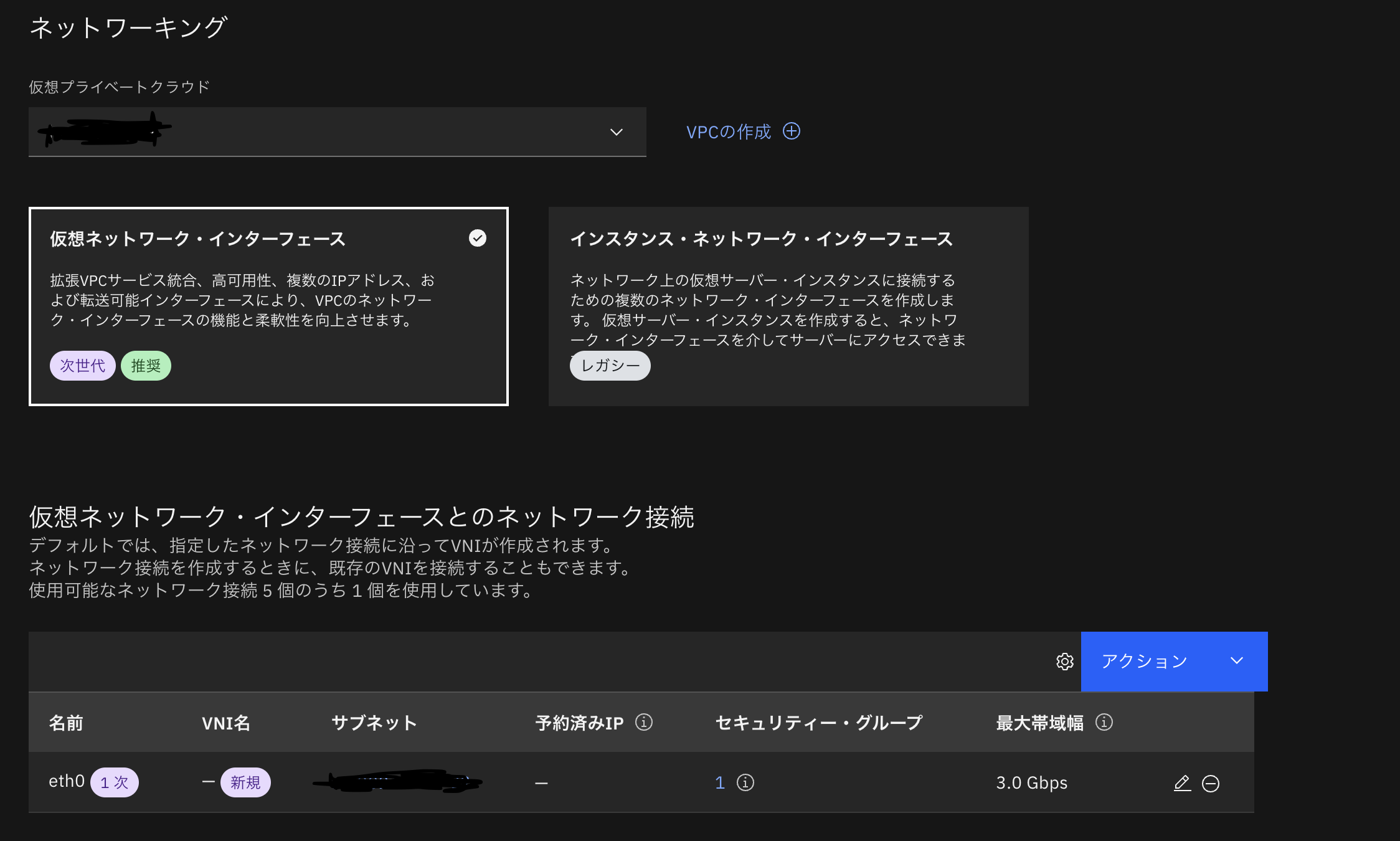Click the 次世代 tag badge

click(x=82, y=366)
